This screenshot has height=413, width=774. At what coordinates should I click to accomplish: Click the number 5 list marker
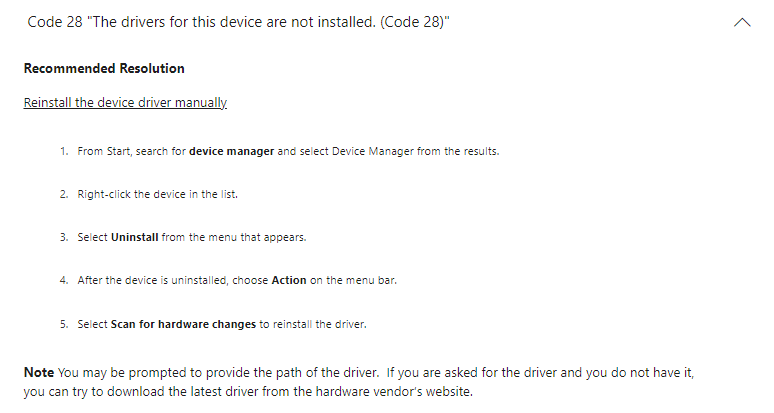(63, 324)
